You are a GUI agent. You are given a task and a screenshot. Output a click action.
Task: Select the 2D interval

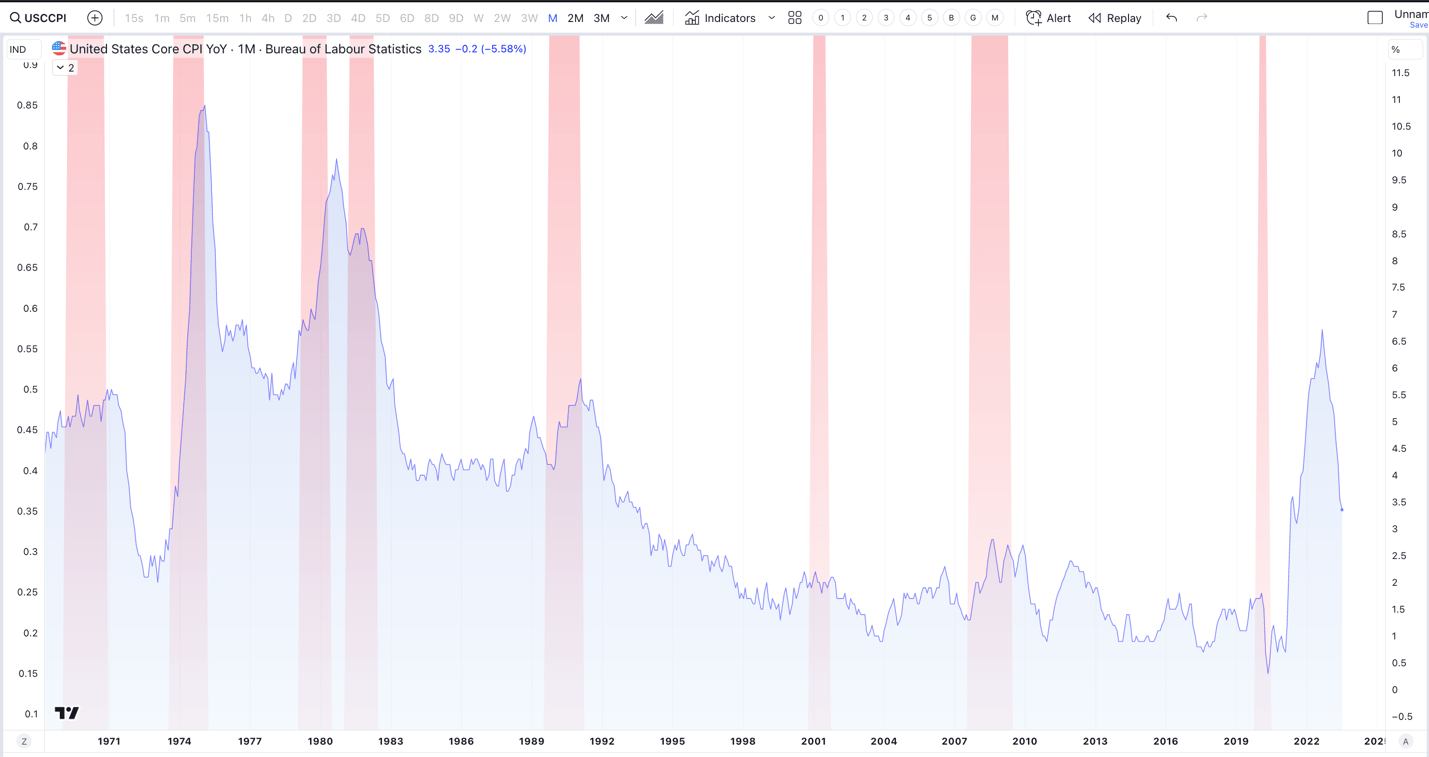click(309, 18)
